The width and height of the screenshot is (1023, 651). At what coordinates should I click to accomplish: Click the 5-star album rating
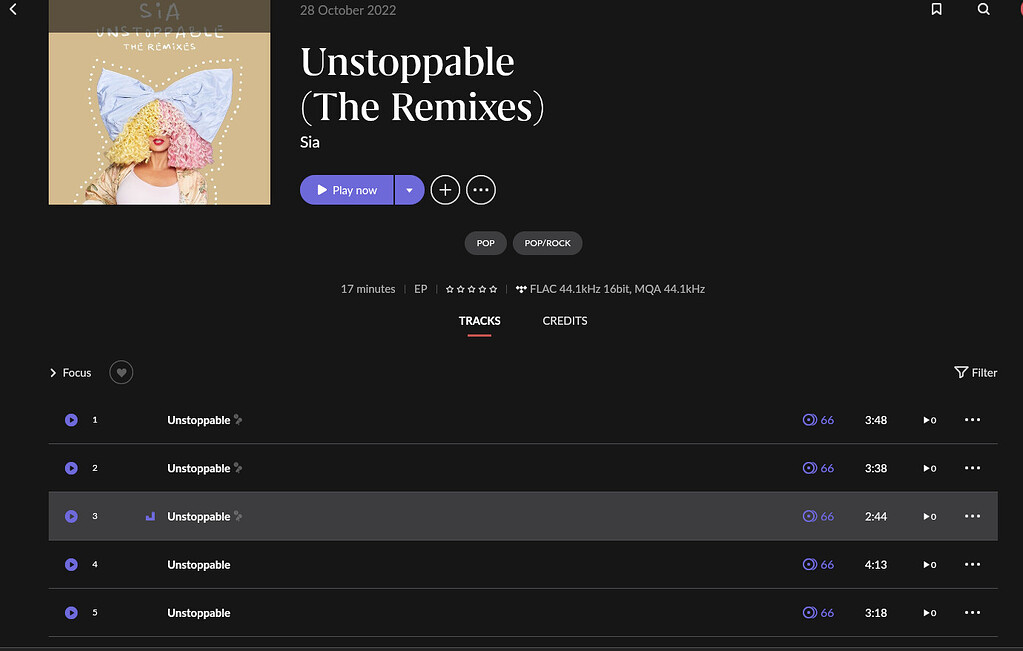(471, 289)
